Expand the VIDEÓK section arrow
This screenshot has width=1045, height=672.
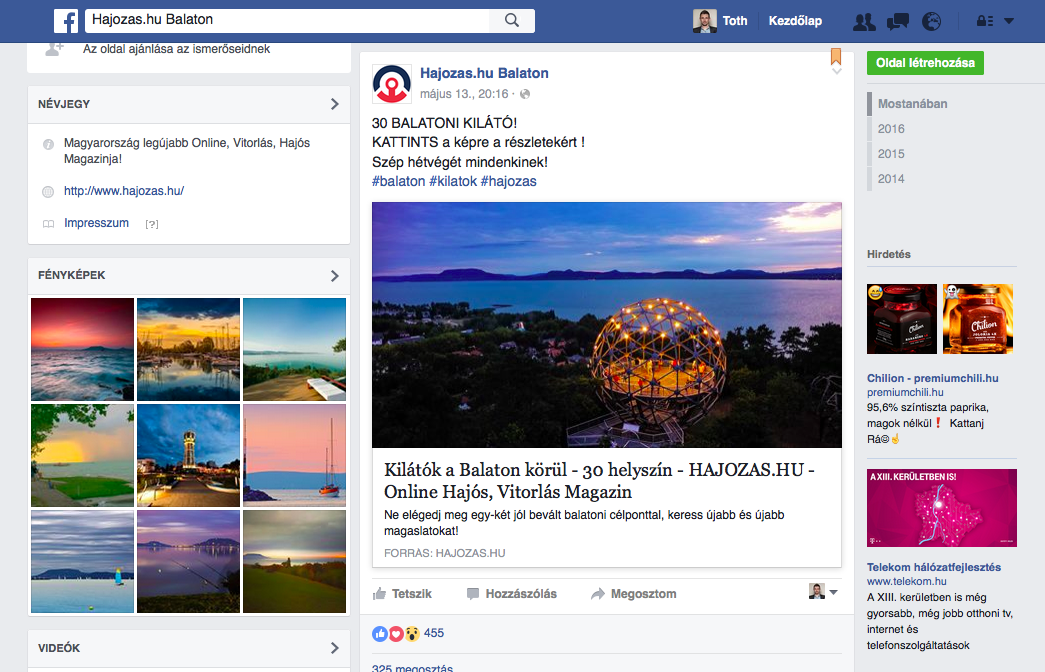[x=335, y=648]
